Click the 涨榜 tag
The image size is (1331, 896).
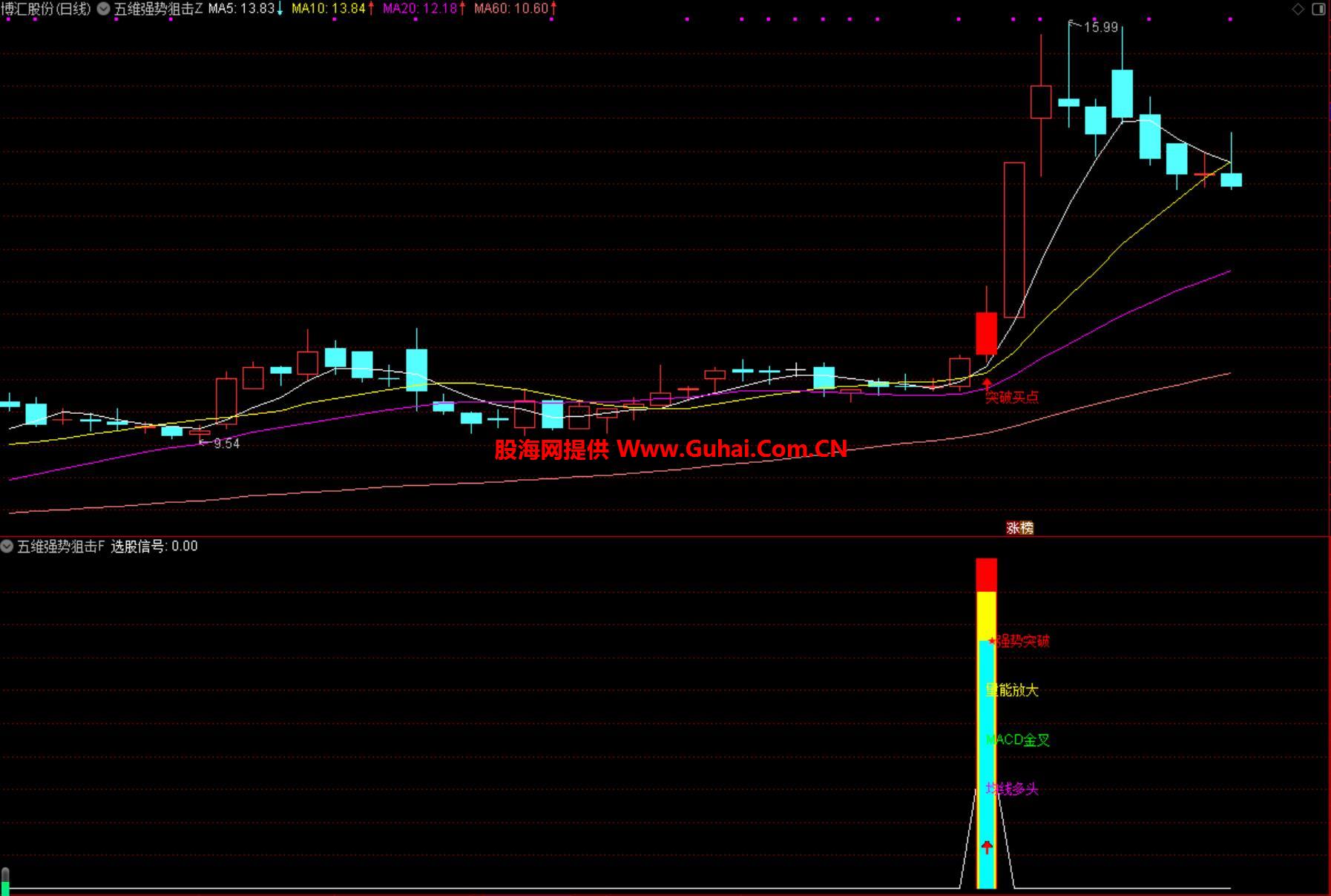click(x=1019, y=528)
